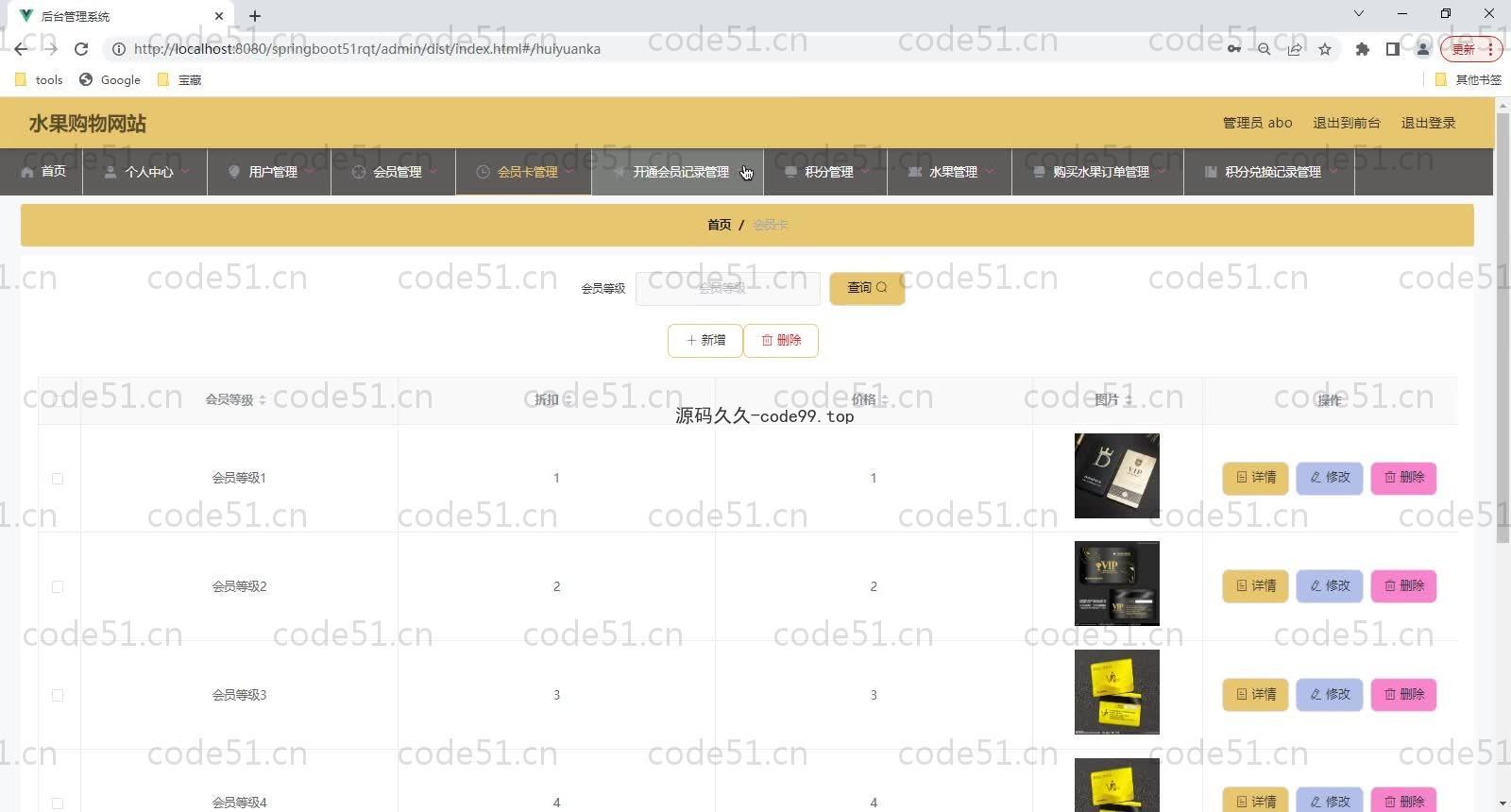Image resolution: width=1511 pixels, height=812 pixels.
Task: Click the 删除 button below the search box
Action: pyautogui.click(x=781, y=341)
